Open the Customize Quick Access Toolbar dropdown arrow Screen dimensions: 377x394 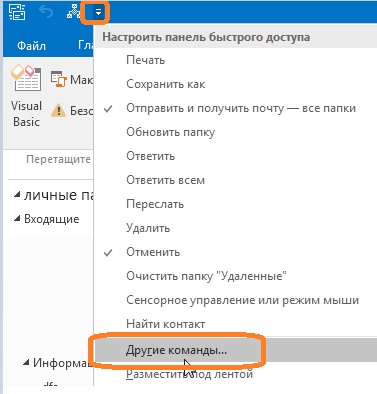tap(98, 13)
